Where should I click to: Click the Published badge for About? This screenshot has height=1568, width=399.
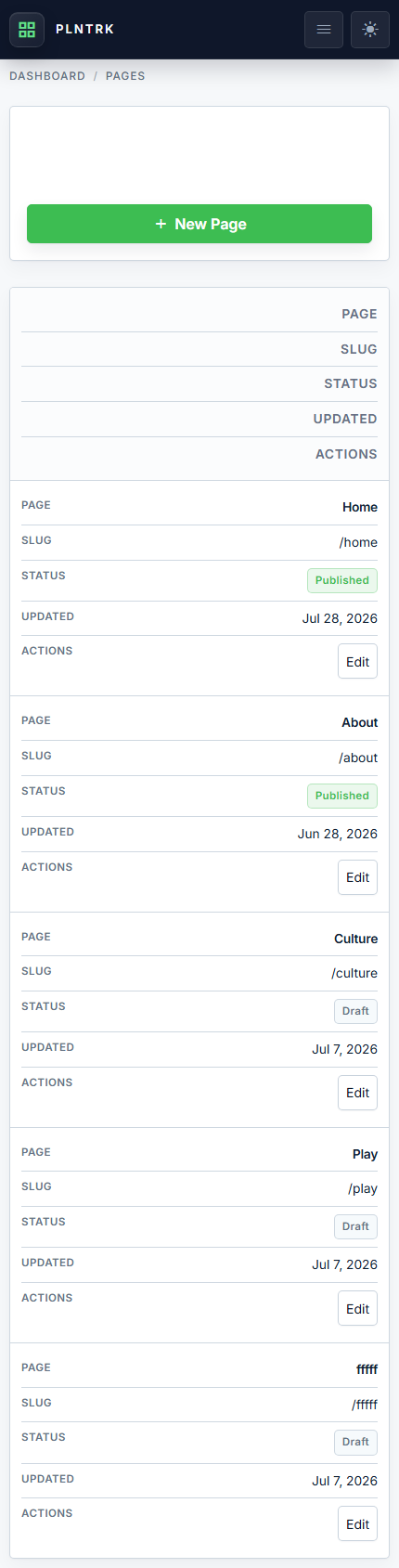point(342,796)
